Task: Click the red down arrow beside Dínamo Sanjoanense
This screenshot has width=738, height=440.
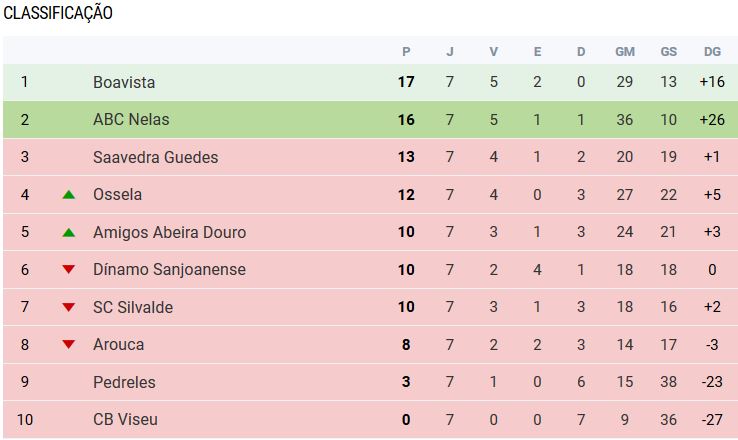Action: point(68,270)
